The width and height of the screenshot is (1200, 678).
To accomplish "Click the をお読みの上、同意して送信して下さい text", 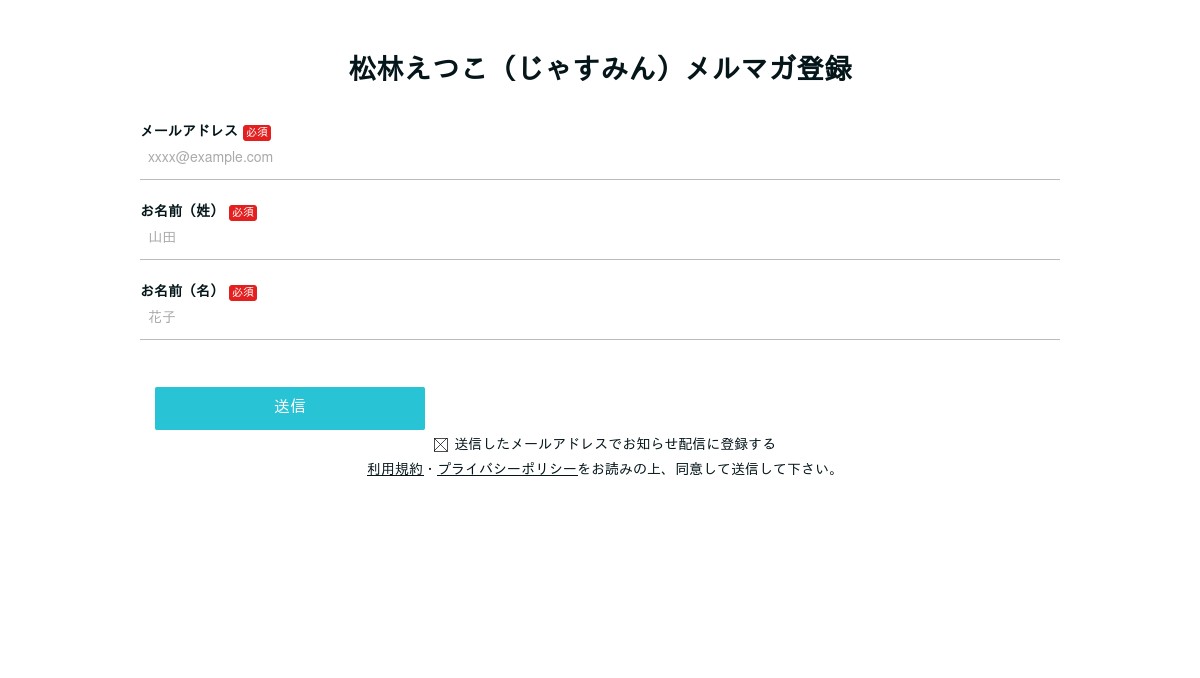I will [708, 469].
